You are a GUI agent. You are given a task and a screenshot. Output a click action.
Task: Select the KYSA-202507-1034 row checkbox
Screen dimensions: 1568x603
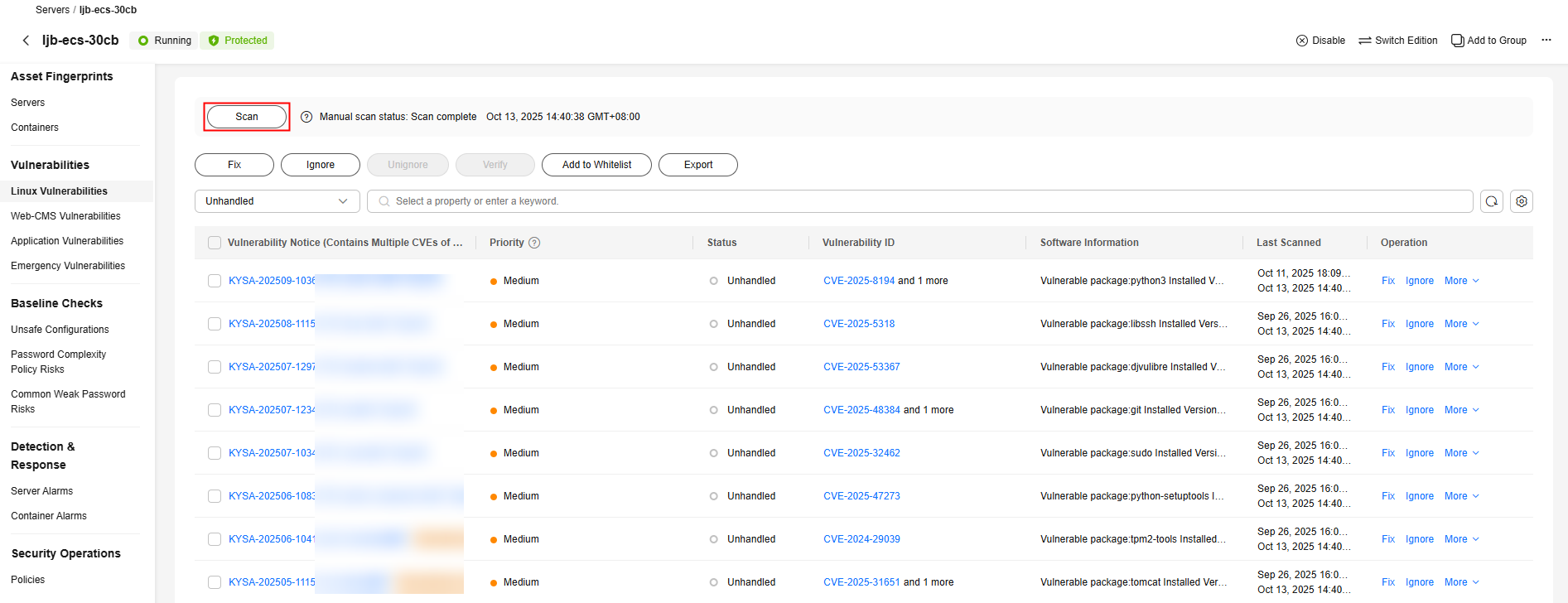(215, 453)
